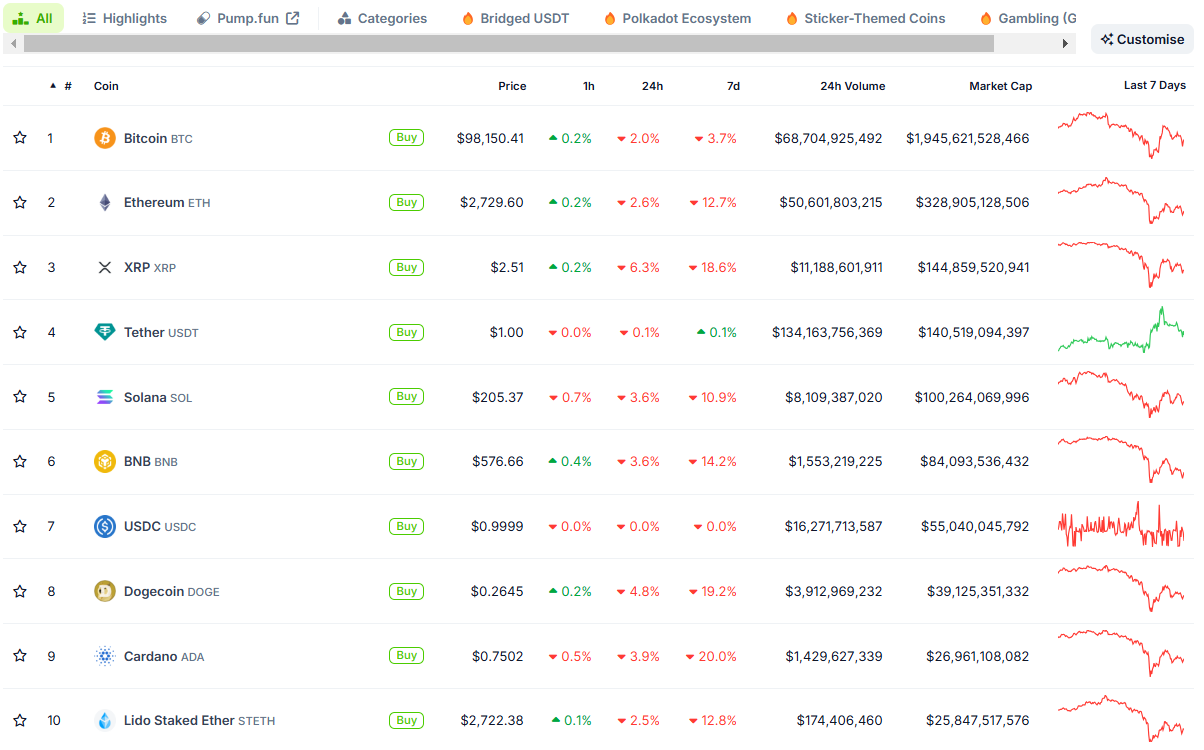Click Buy for Lido Staked Ether
This screenshot has height=750, width=1204.
pos(406,720)
